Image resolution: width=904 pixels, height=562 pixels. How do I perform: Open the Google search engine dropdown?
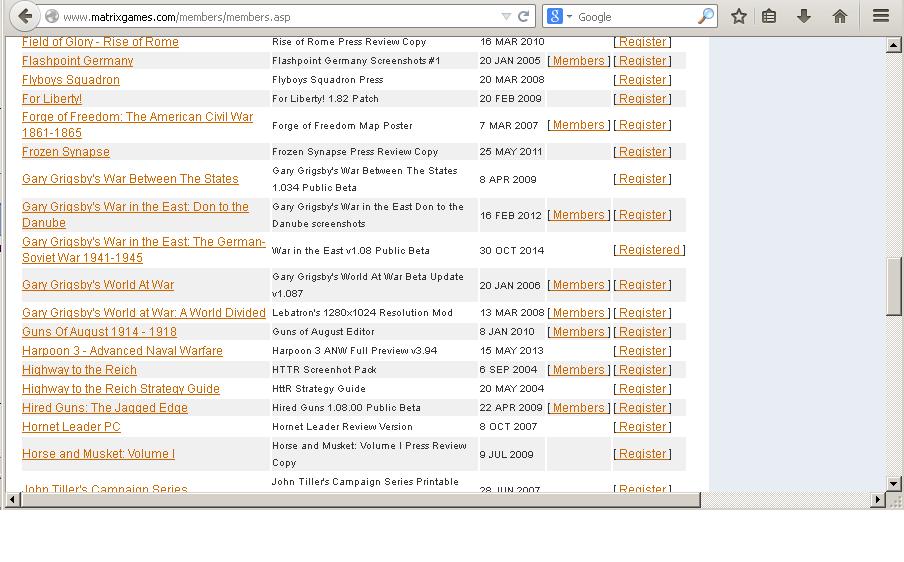559,17
